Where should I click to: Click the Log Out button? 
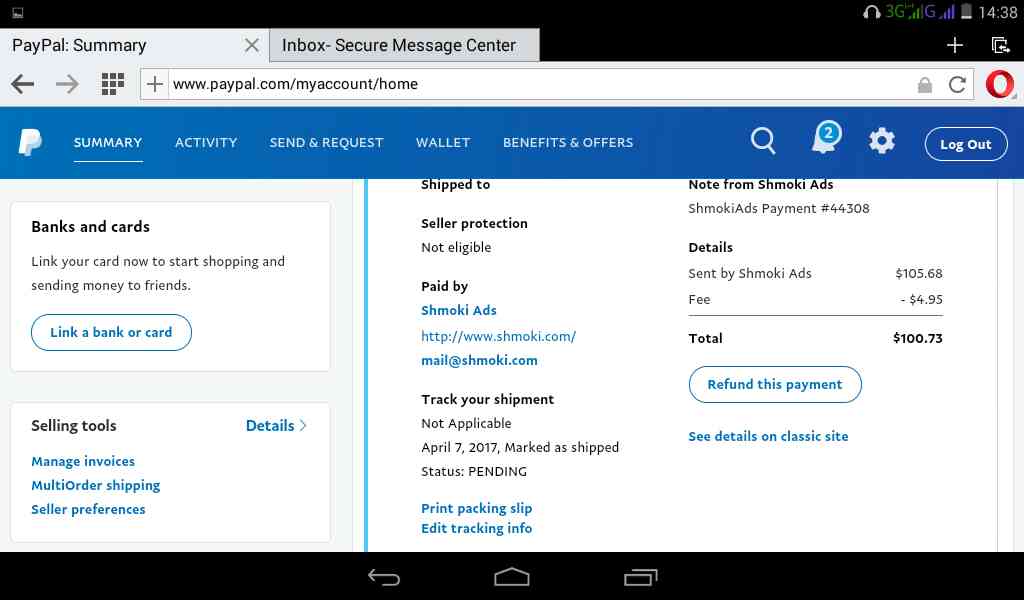click(966, 144)
